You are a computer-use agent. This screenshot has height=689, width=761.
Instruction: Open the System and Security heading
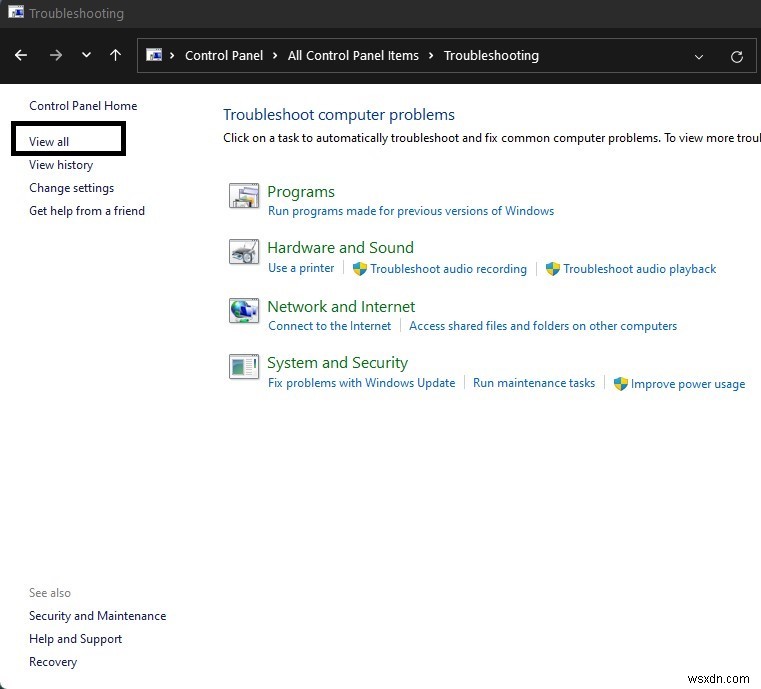pyautogui.click(x=338, y=363)
